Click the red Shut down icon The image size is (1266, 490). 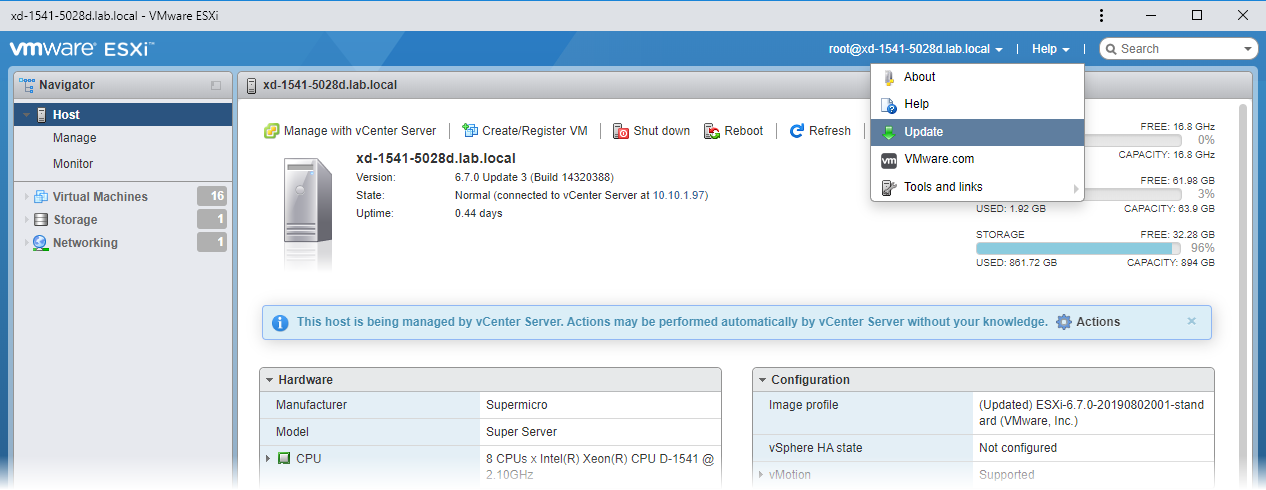coord(621,131)
